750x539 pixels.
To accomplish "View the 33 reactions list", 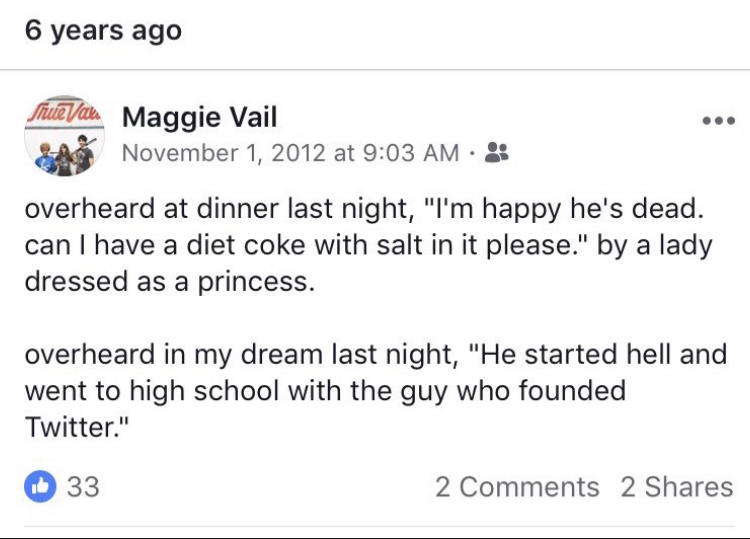I will point(62,487).
